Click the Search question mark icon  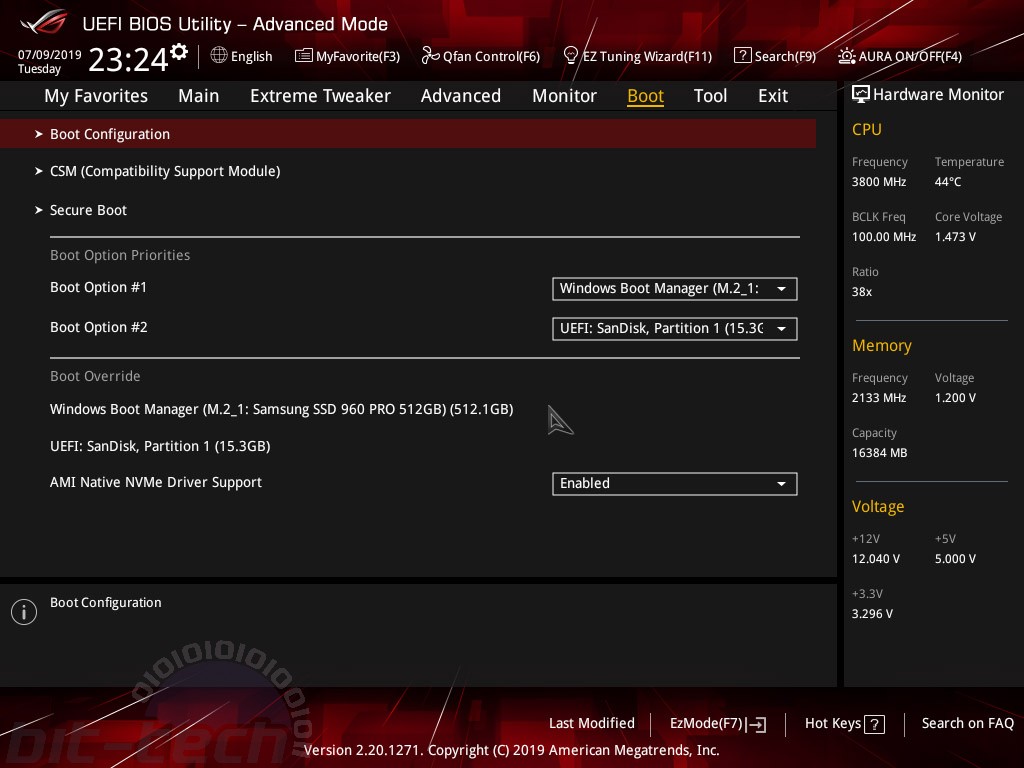click(742, 56)
